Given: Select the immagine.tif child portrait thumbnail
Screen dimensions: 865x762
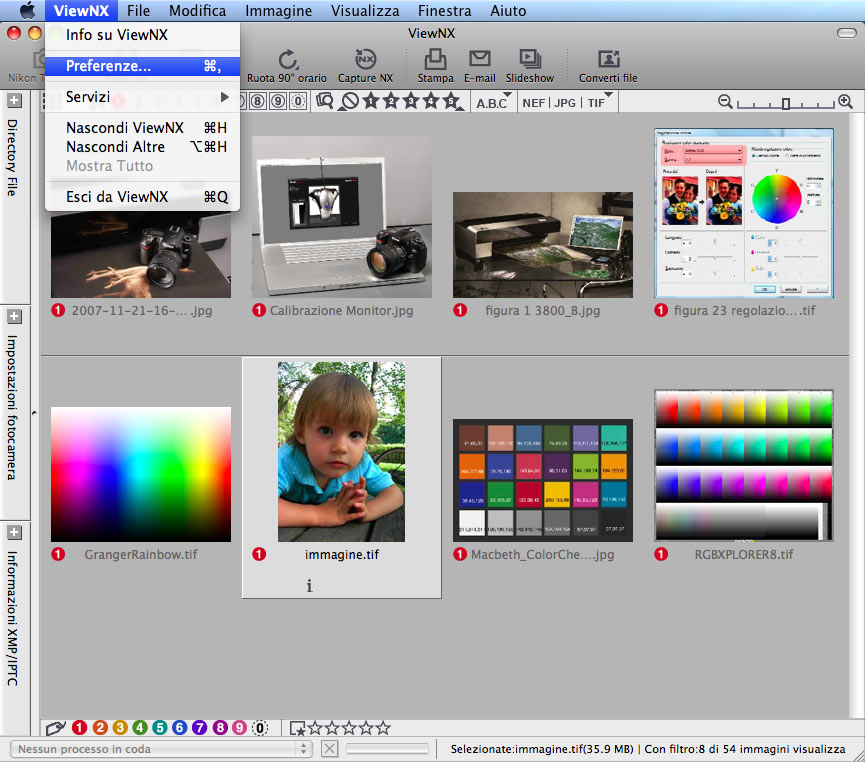Looking at the screenshot, I should [341, 452].
